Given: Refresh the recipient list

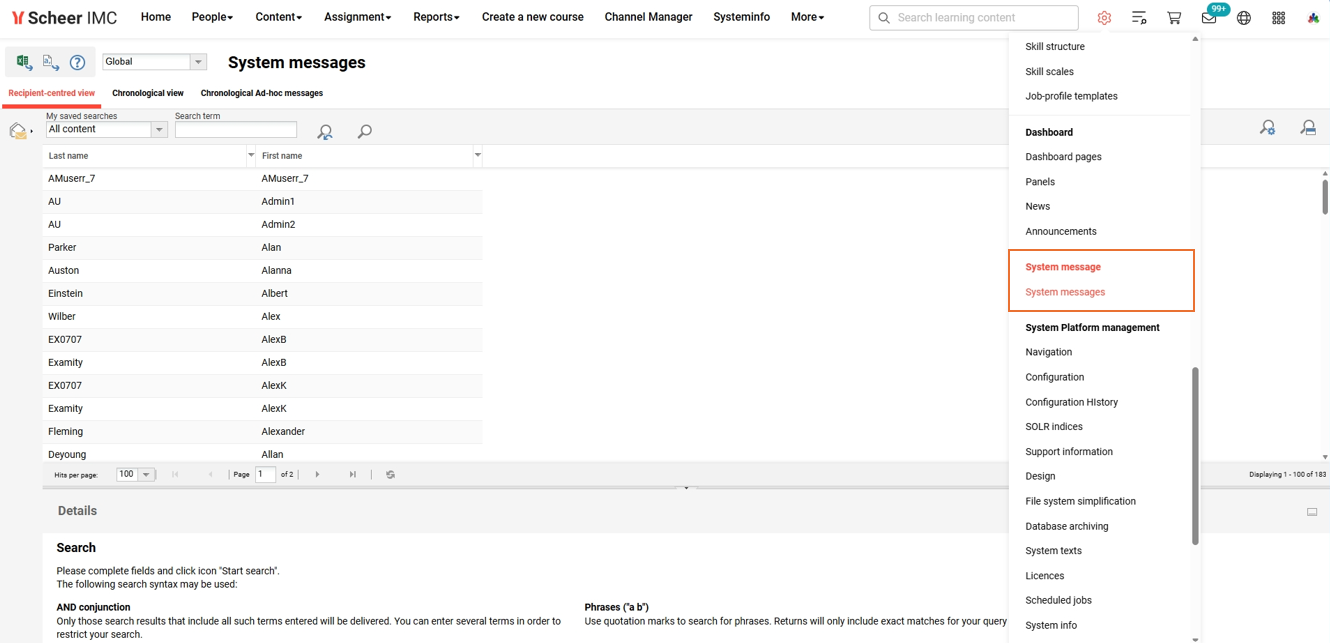Looking at the screenshot, I should coord(390,475).
